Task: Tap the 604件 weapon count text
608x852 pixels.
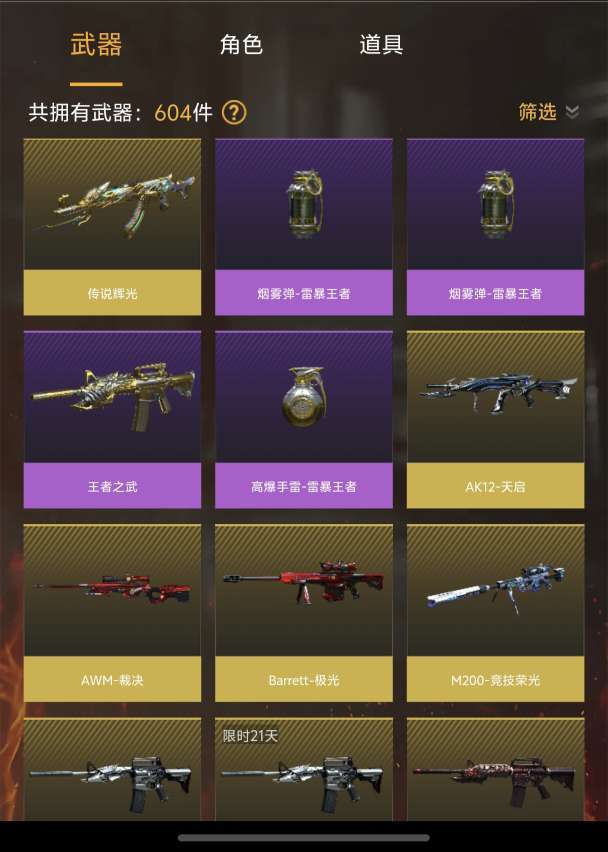Action: click(x=183, y=112)
